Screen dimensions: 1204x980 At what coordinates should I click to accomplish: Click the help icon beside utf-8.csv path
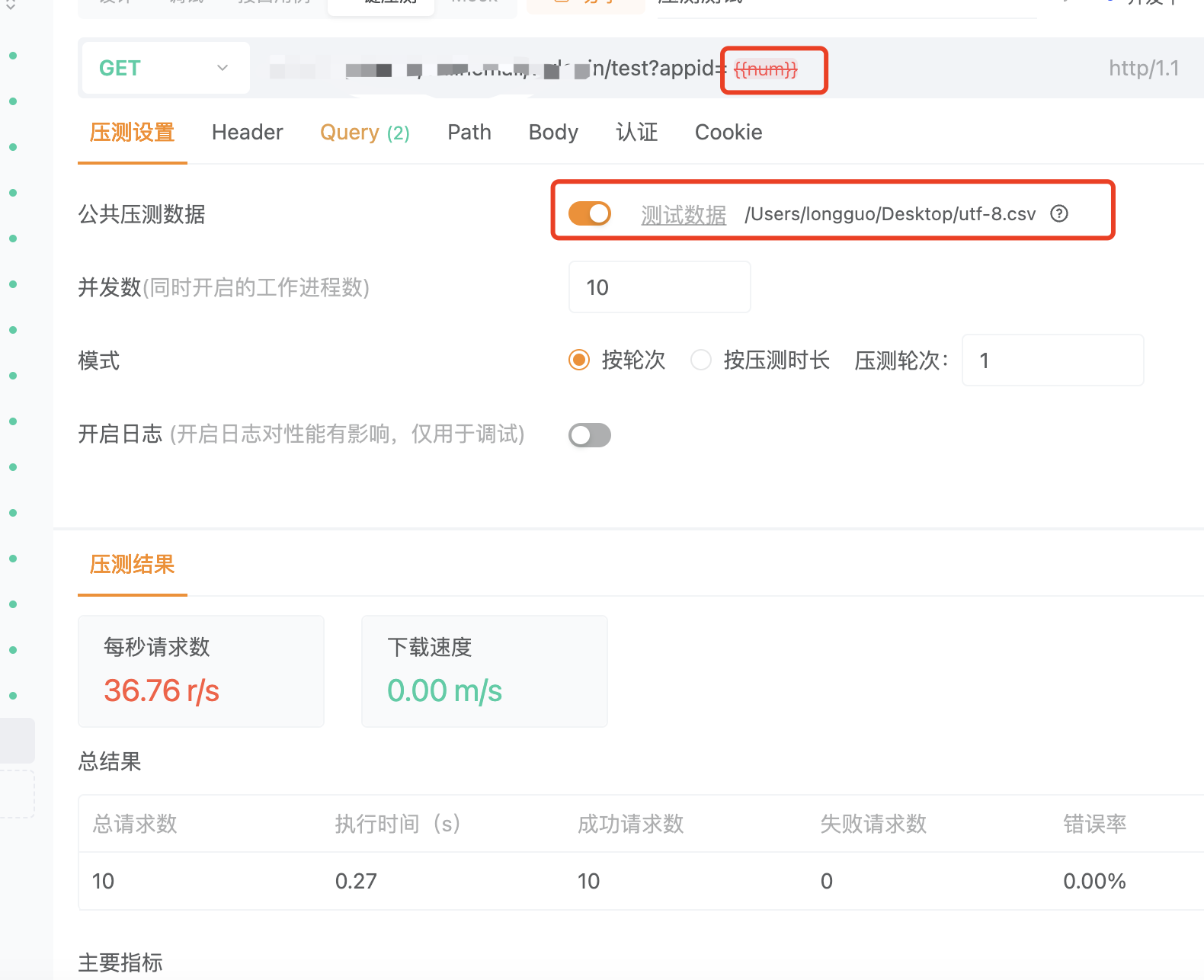[x=1059, y=213]
